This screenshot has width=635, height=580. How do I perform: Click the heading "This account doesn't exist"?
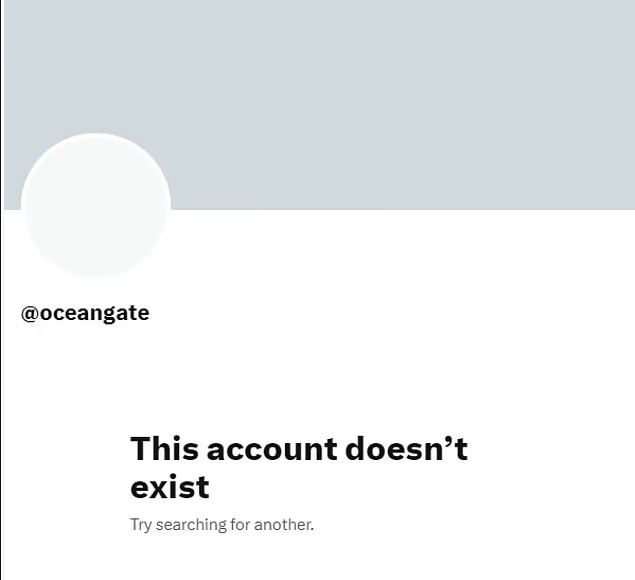pos(299,467)
